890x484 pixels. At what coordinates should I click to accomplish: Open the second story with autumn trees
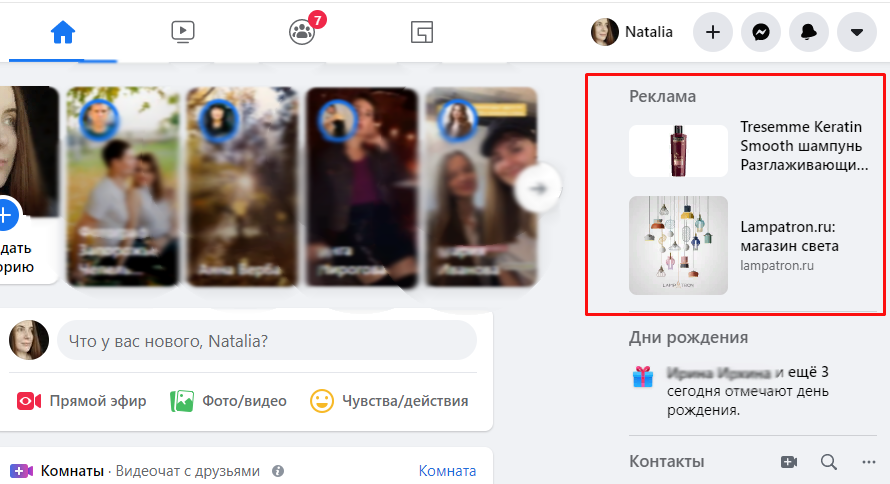242,186
